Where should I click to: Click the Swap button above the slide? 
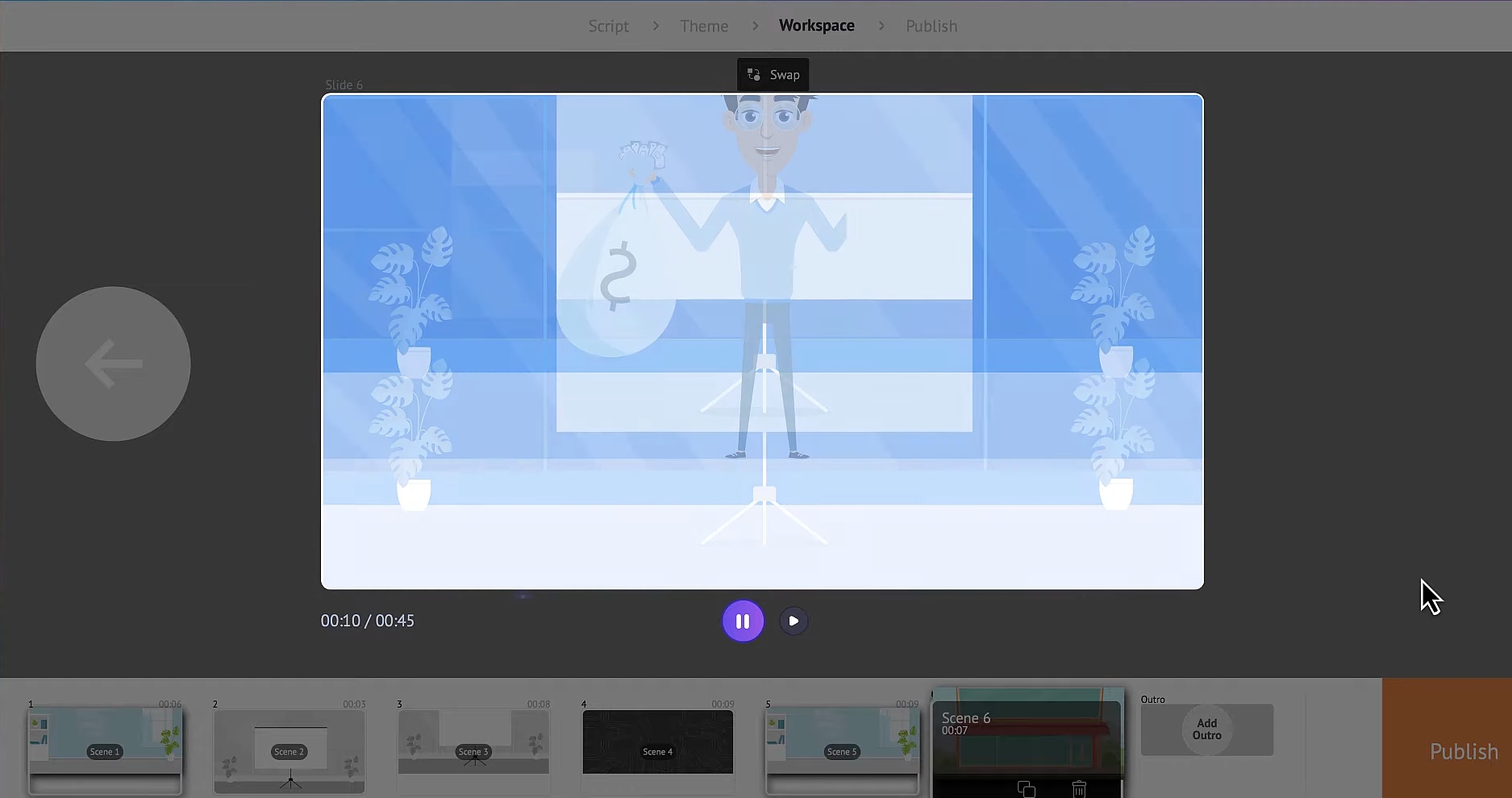tap(773, 75)
